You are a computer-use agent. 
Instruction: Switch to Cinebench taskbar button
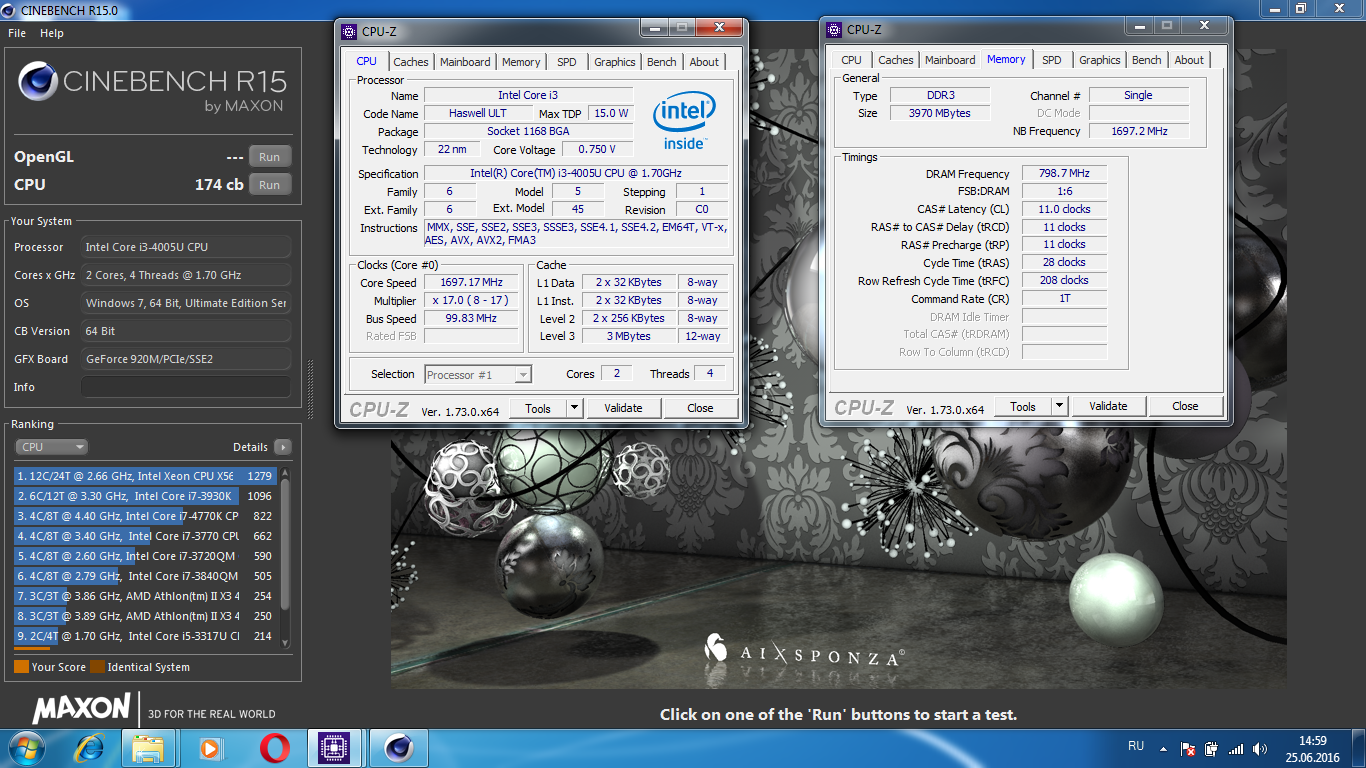(398, 748)
